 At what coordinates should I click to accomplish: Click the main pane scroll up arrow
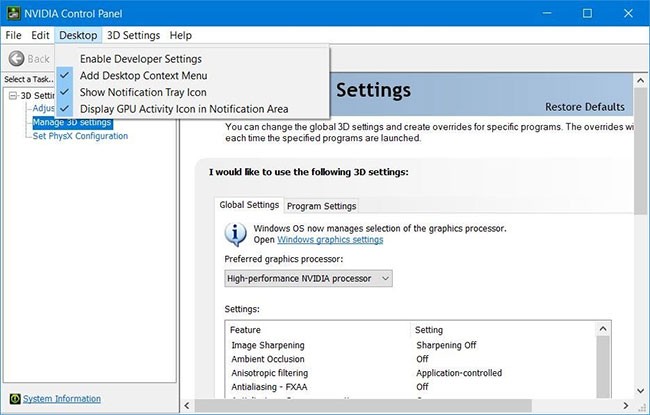tap(640, 80)
